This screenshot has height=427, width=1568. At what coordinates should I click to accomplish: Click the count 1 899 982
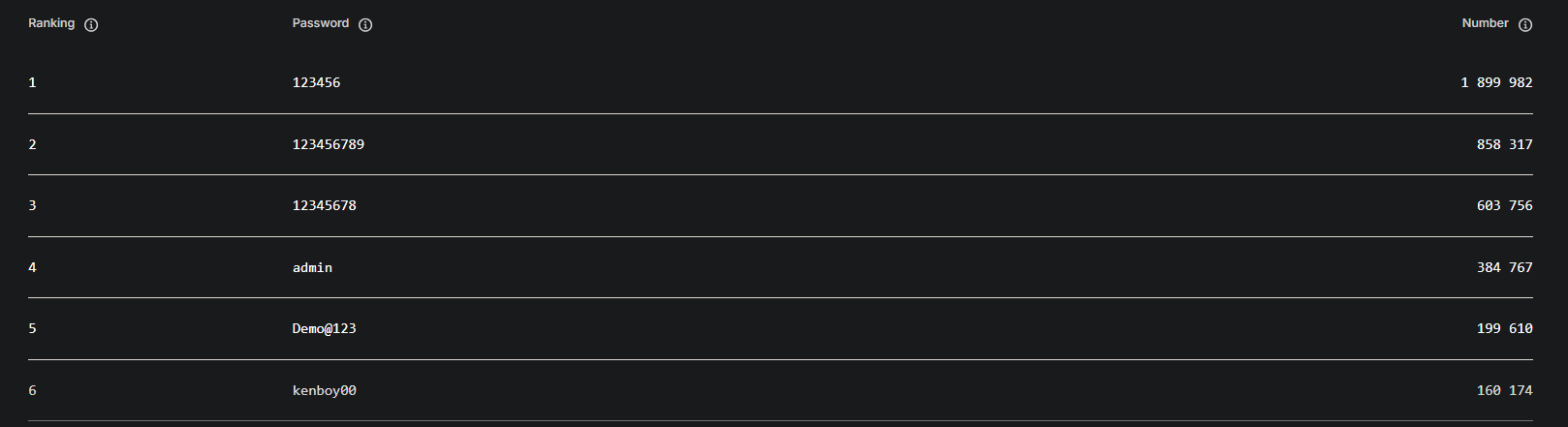pos(1496,82)
